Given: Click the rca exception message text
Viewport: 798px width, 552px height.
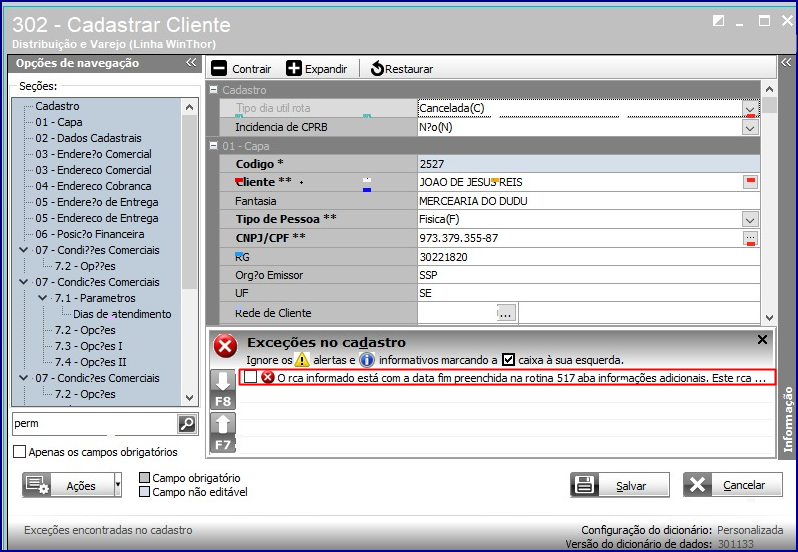Looking at the screenshot, I should coord(521,378).
